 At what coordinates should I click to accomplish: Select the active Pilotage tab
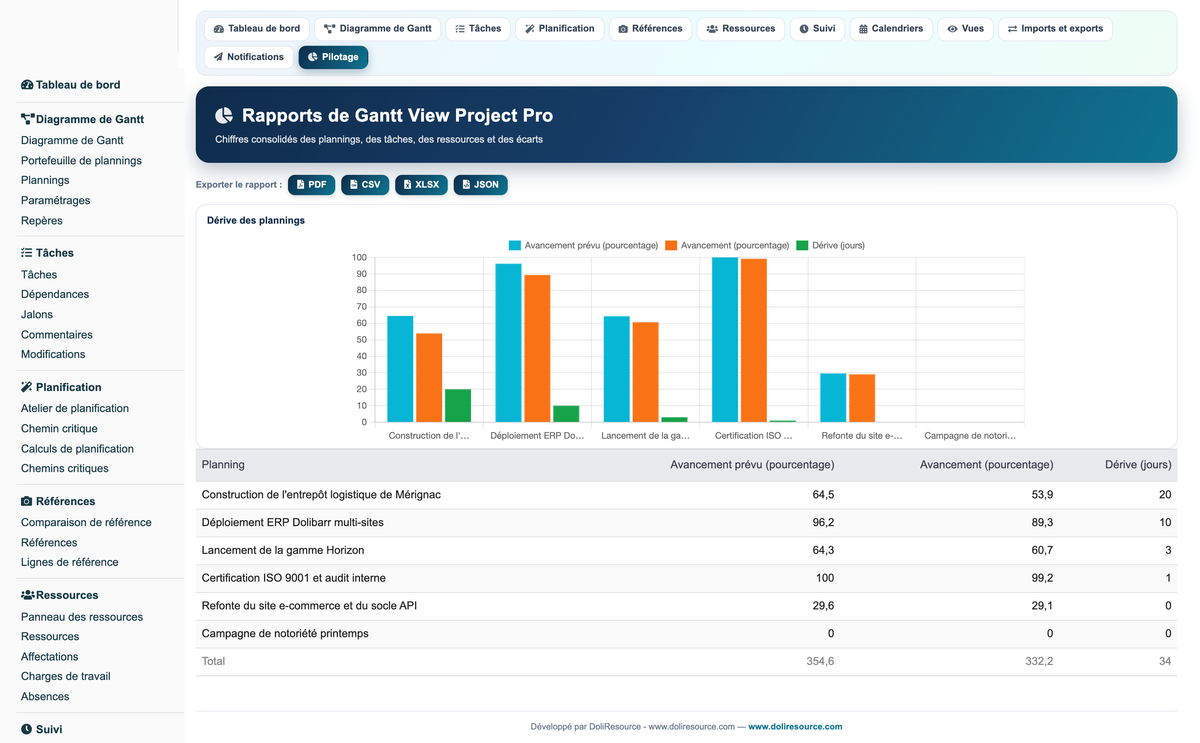coord(333,57)
